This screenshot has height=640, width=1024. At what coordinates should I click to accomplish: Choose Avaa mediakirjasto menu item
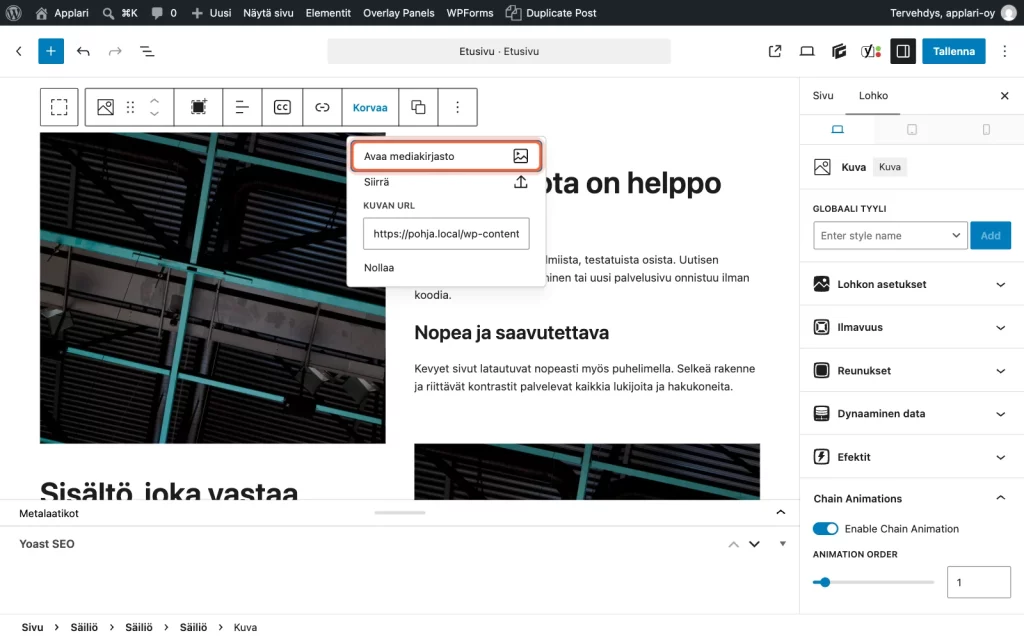coord(446,156)
